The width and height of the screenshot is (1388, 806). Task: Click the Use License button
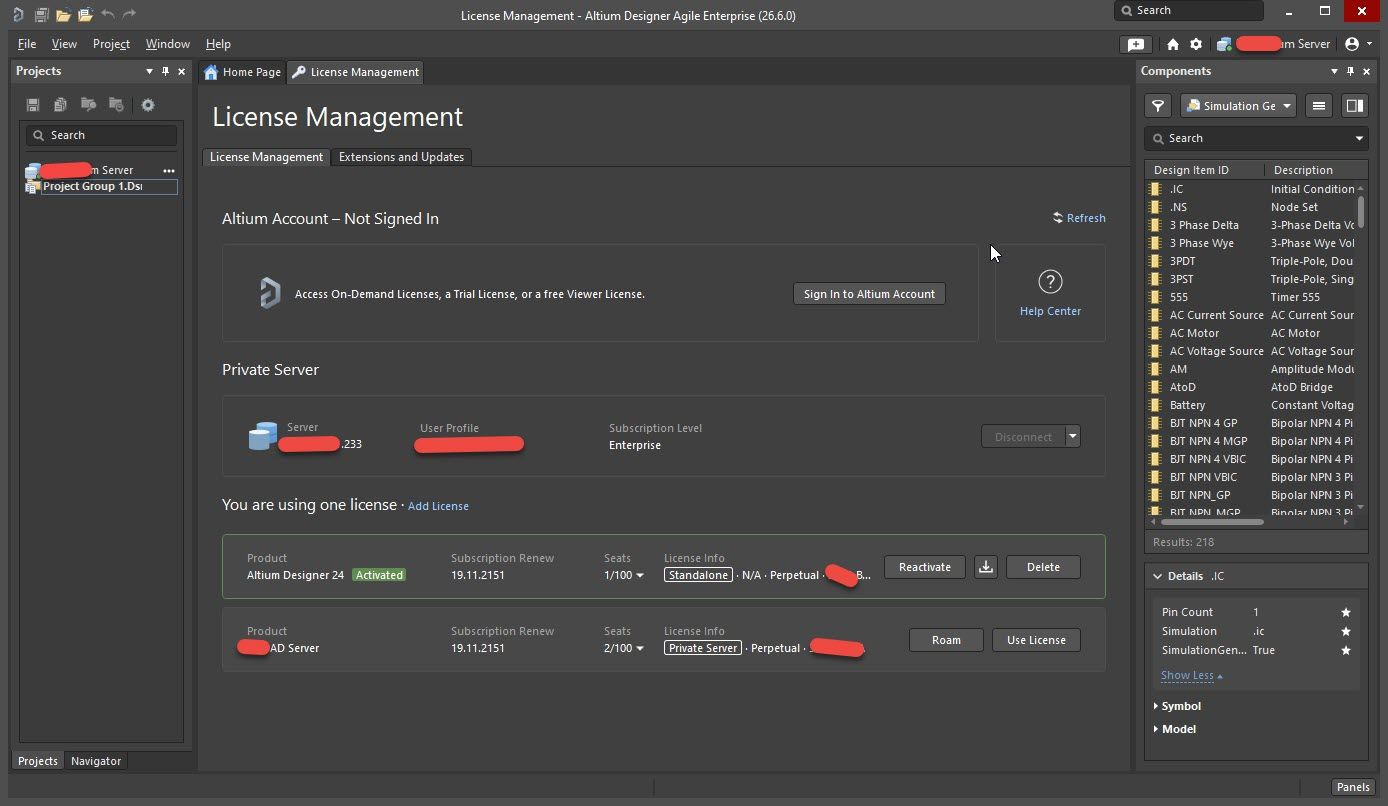[1036, 640]
